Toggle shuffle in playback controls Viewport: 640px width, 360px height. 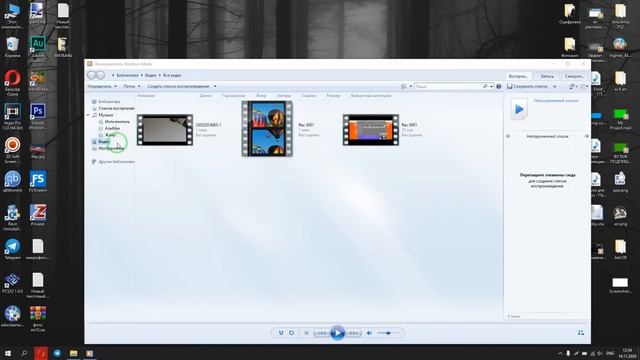click(x=281, y=333)
